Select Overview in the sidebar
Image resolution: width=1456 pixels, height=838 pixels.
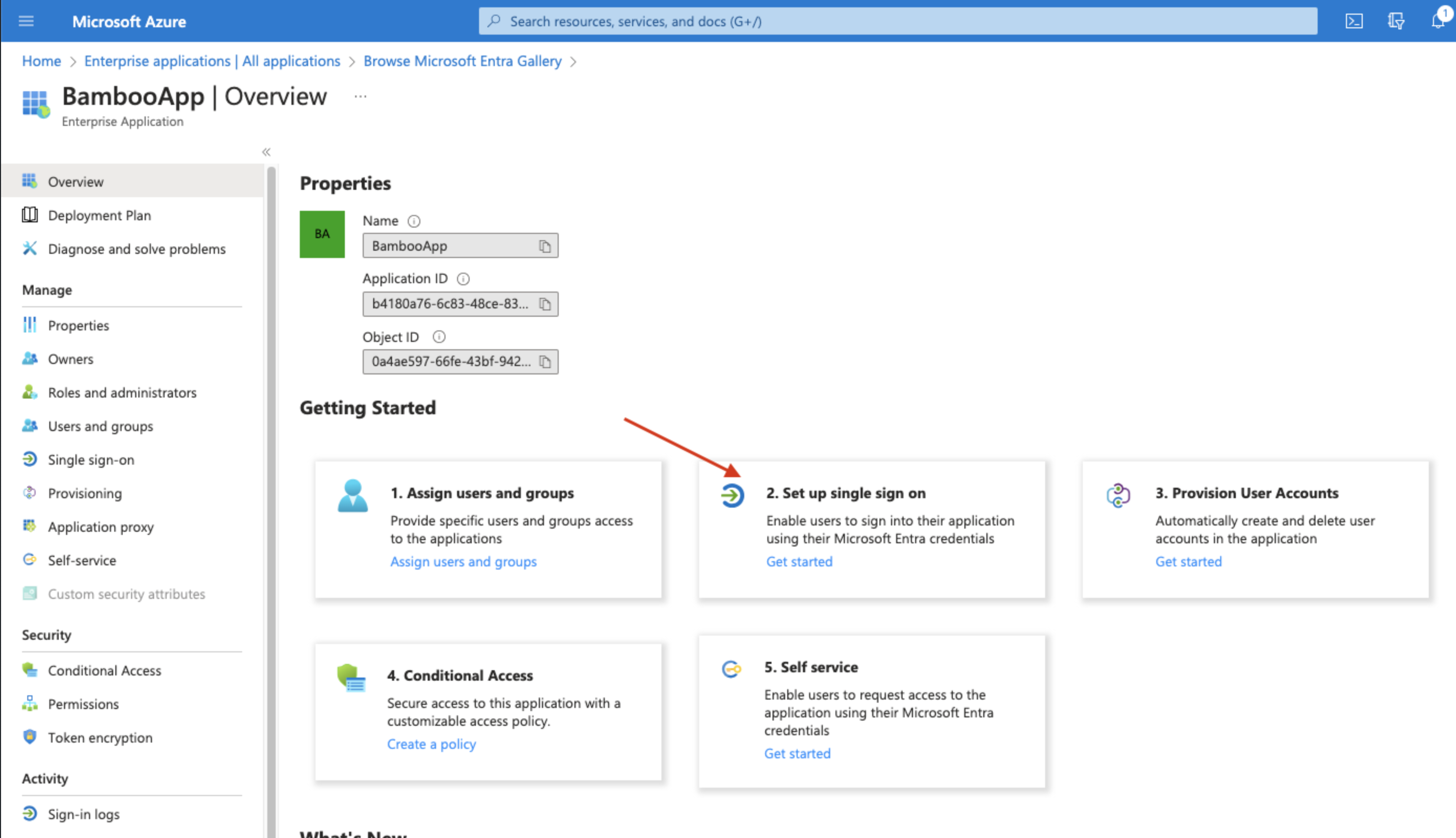[132, 181]
